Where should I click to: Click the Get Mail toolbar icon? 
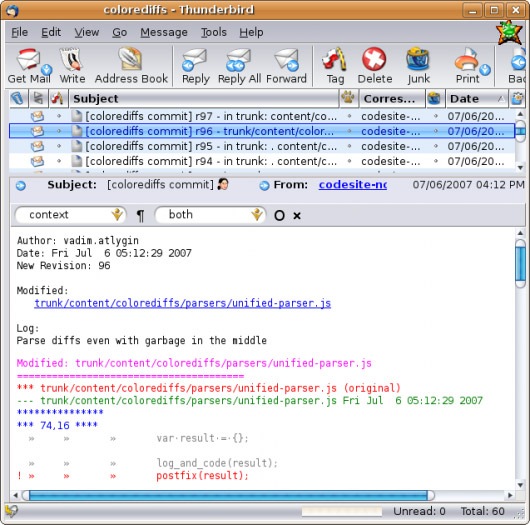[x=28, y=59]
